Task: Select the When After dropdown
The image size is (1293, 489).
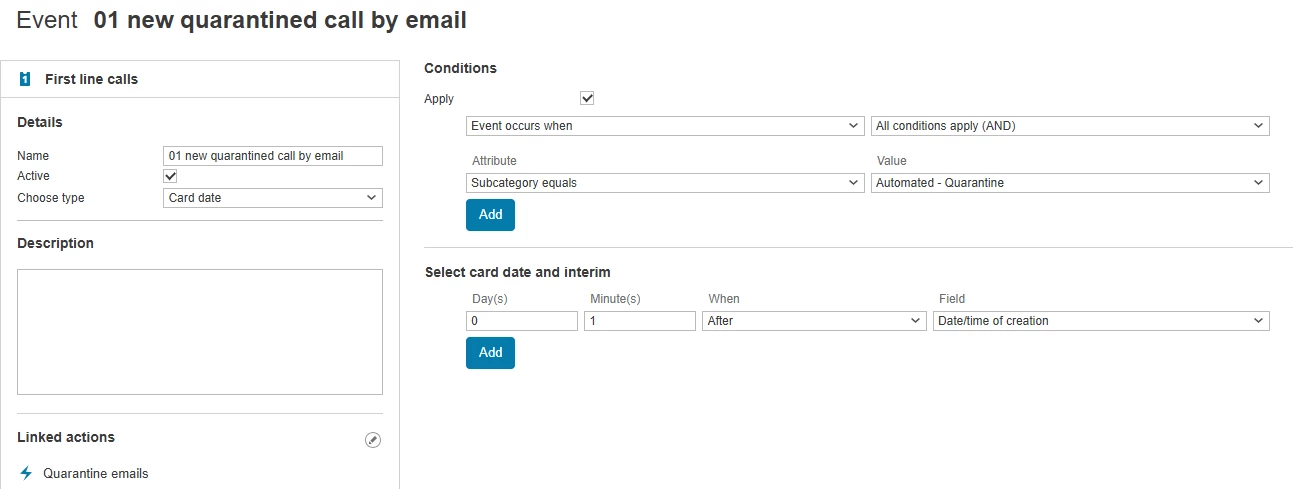Action: coord(814,321)
